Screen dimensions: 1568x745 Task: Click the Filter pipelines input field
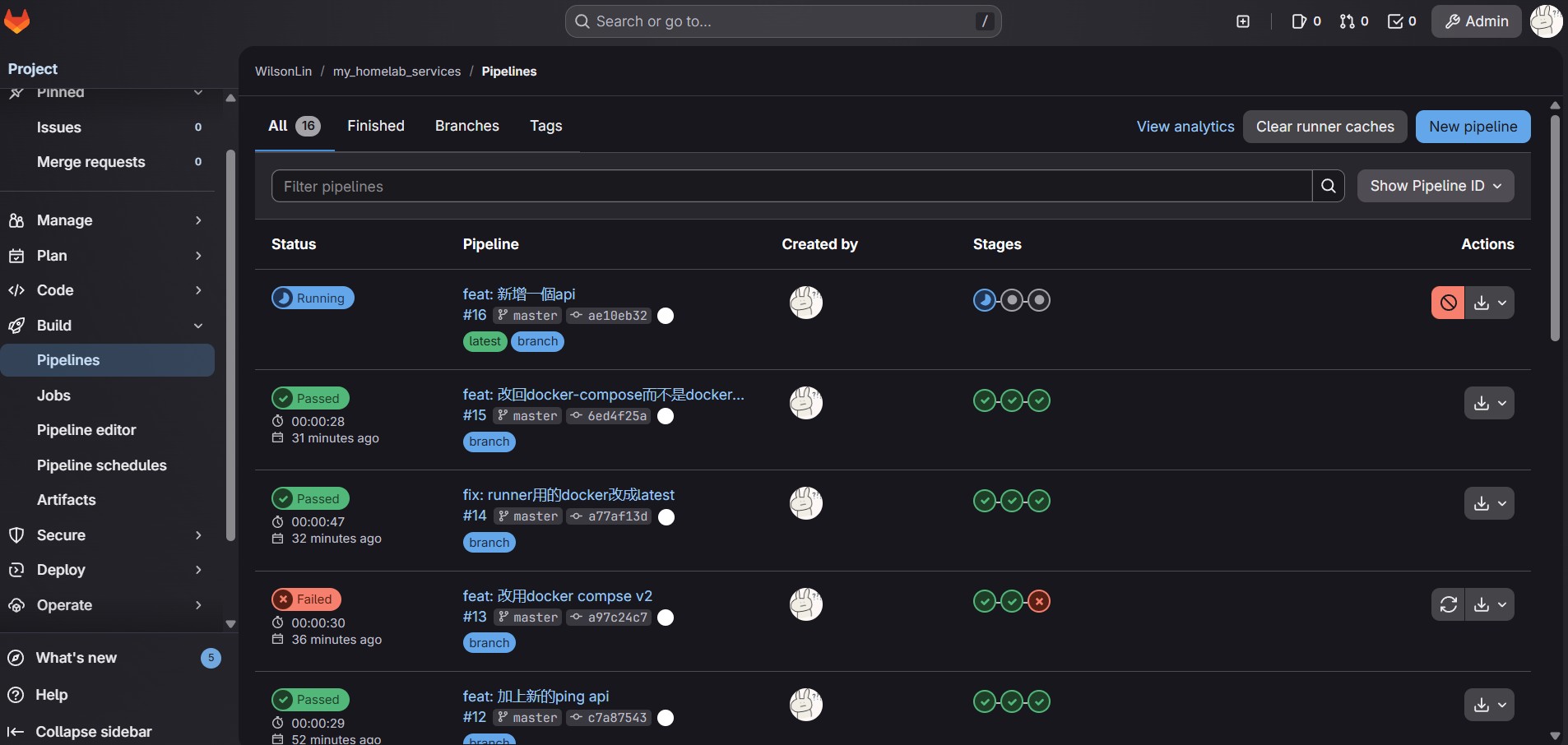click(790, 186)
